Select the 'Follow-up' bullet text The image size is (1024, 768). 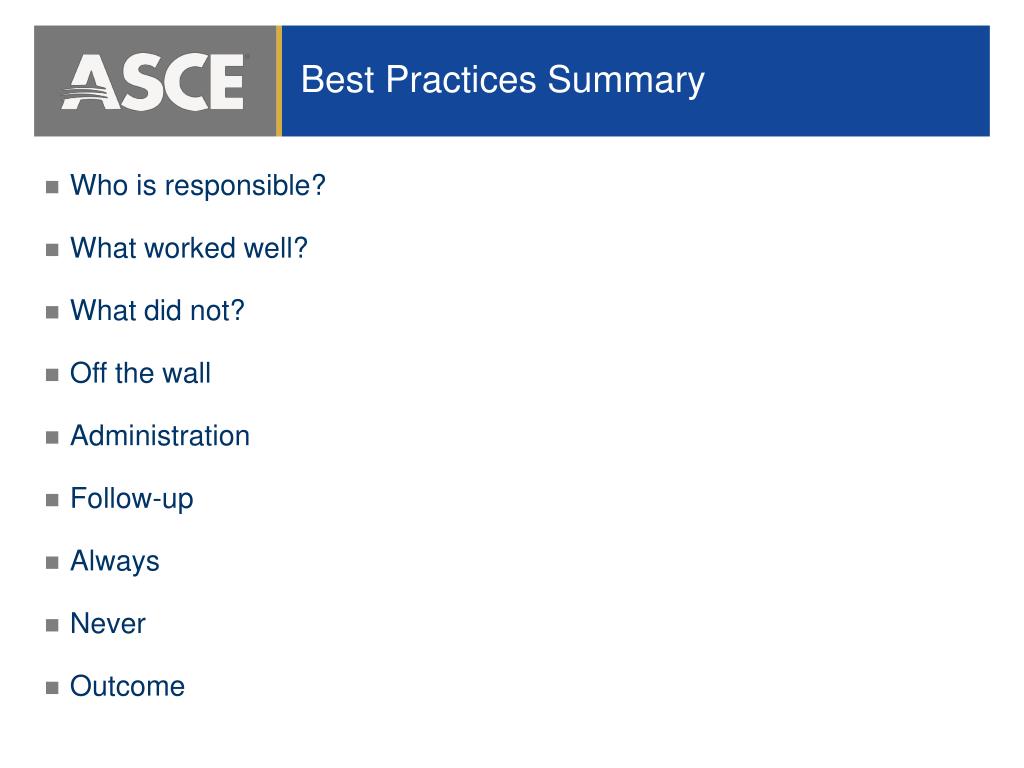point(132,500)
